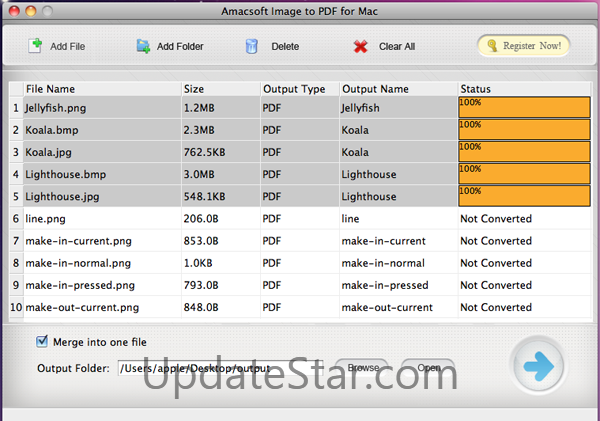The width and height of the screenshot is (600, 421).
Task: Click the Output Type column header
Action: (x=300, y=89)
